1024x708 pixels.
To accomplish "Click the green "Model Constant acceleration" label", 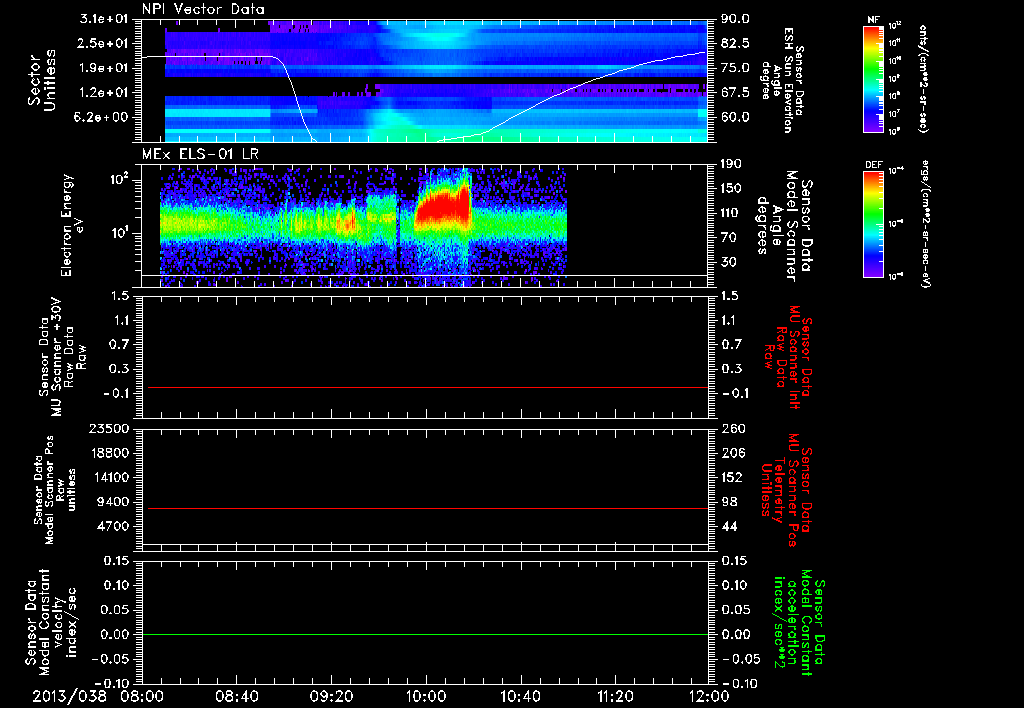I will 799,622.
